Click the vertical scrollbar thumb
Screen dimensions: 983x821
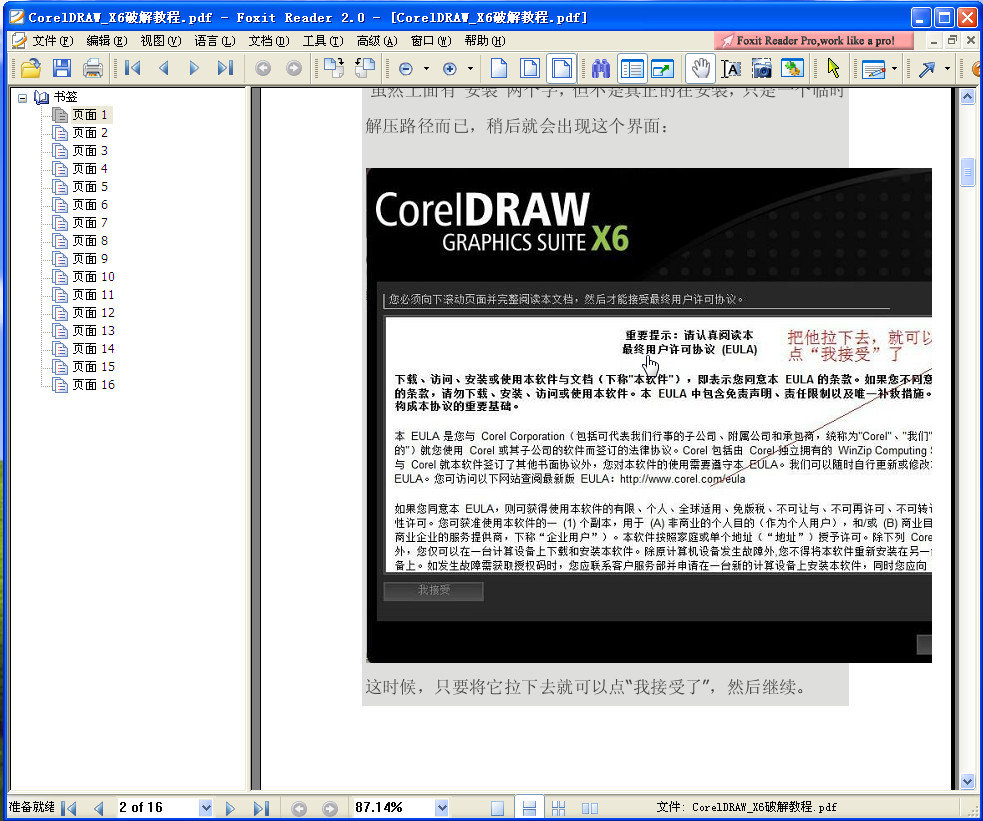coord(967,172)
